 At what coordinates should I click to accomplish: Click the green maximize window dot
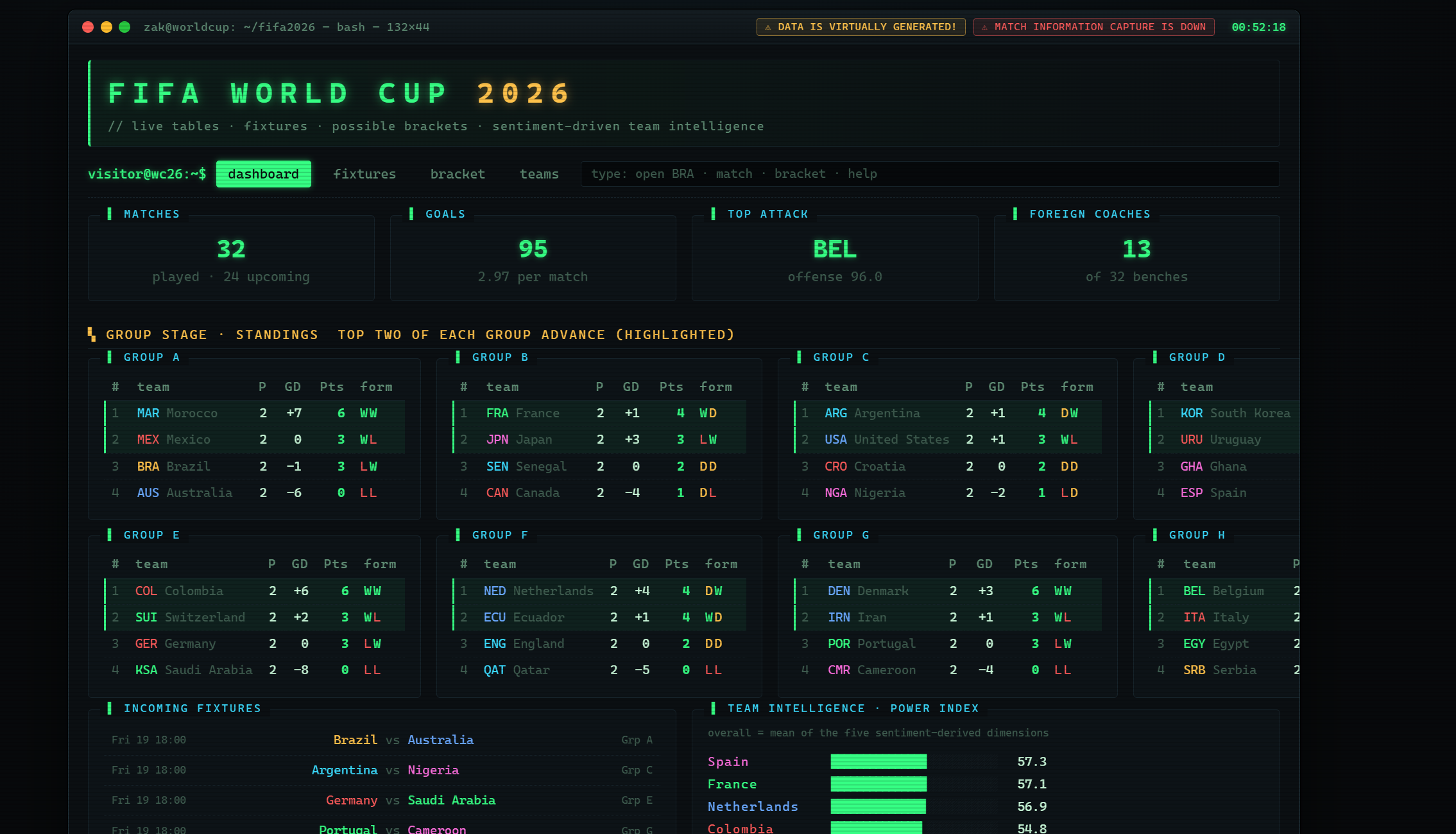pyautogui.click(x=124, y=27)
